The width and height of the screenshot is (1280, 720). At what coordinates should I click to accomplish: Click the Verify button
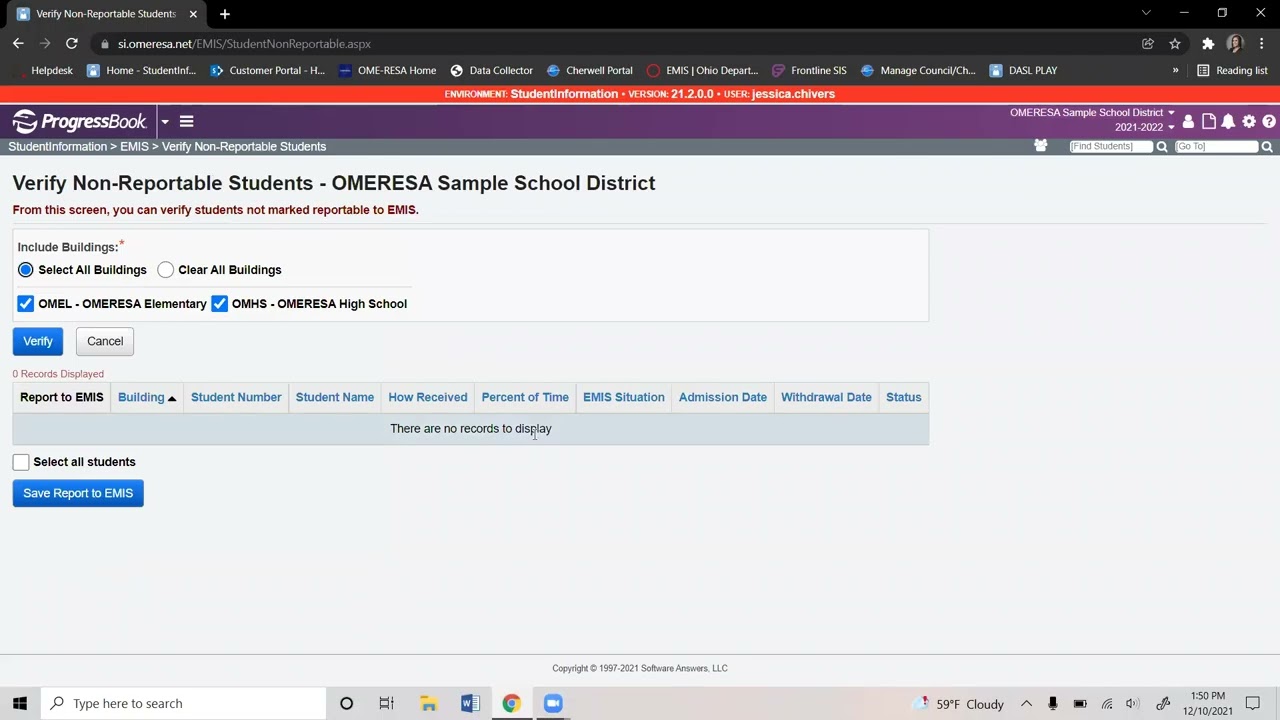[38, 341]
